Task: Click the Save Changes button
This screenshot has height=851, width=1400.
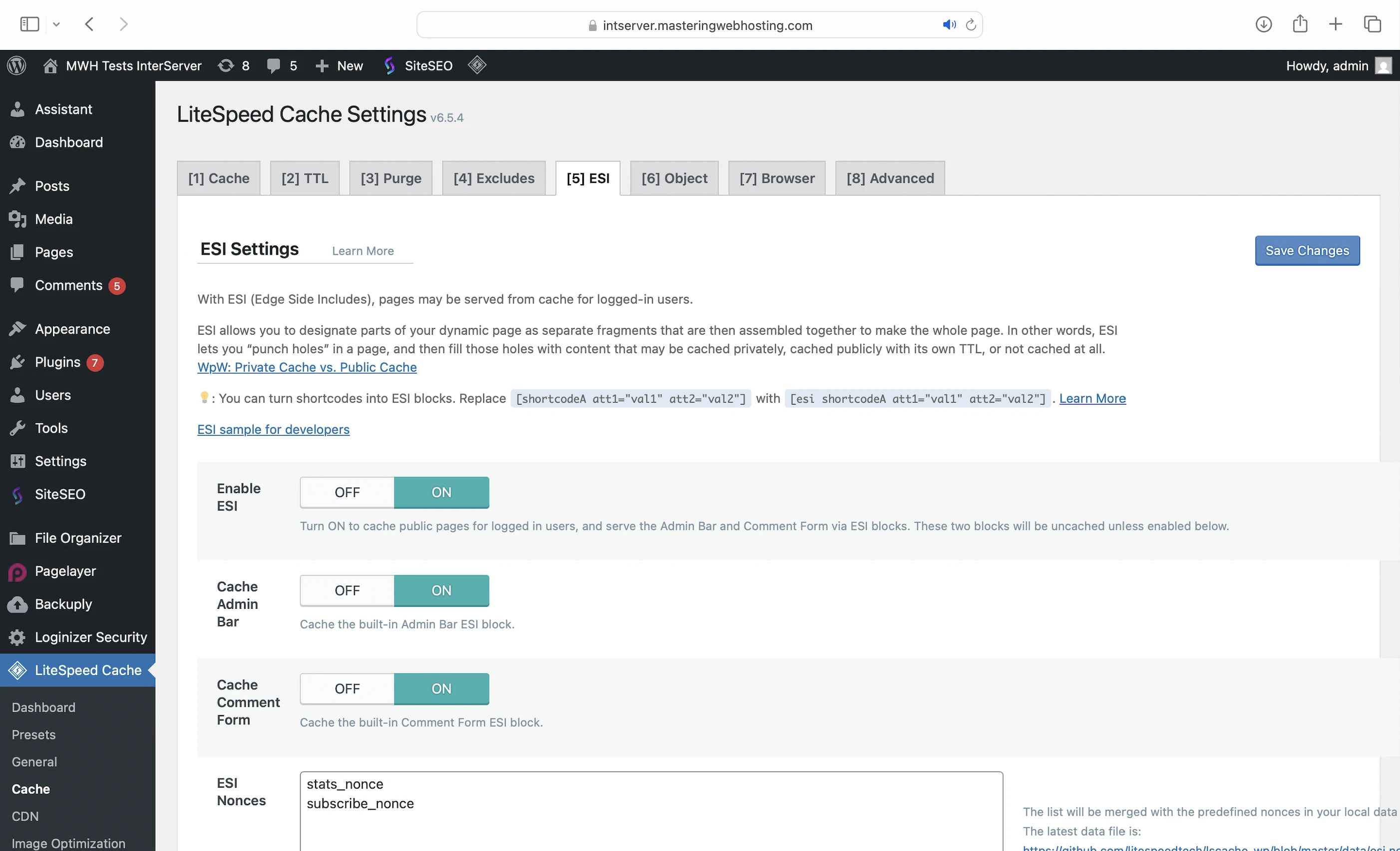Action: pyautogui.click(x=1306, y=251)
